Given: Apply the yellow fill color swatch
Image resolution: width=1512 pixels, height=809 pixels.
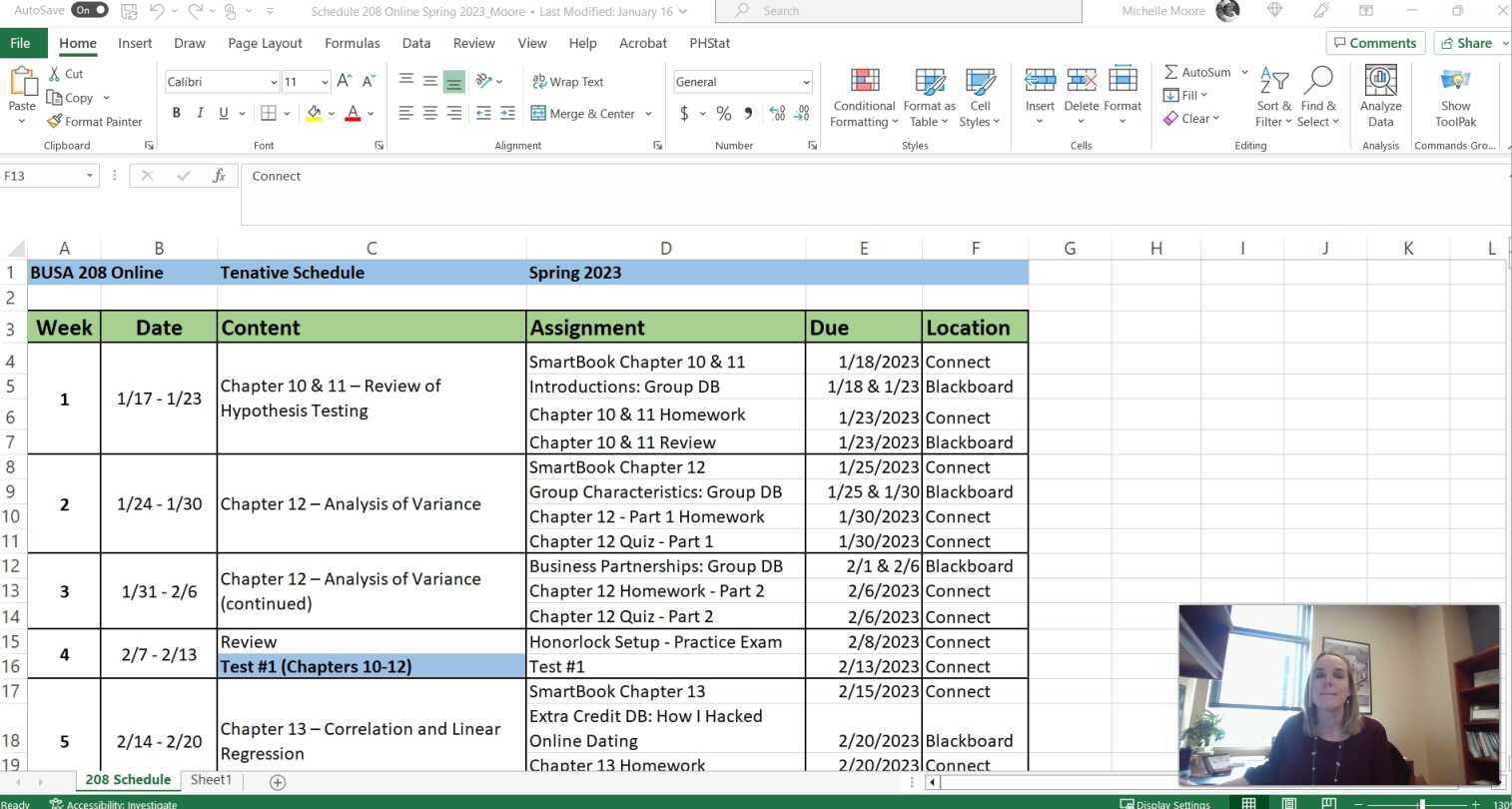Looking at the screenshot, I should tap(314, 114).
